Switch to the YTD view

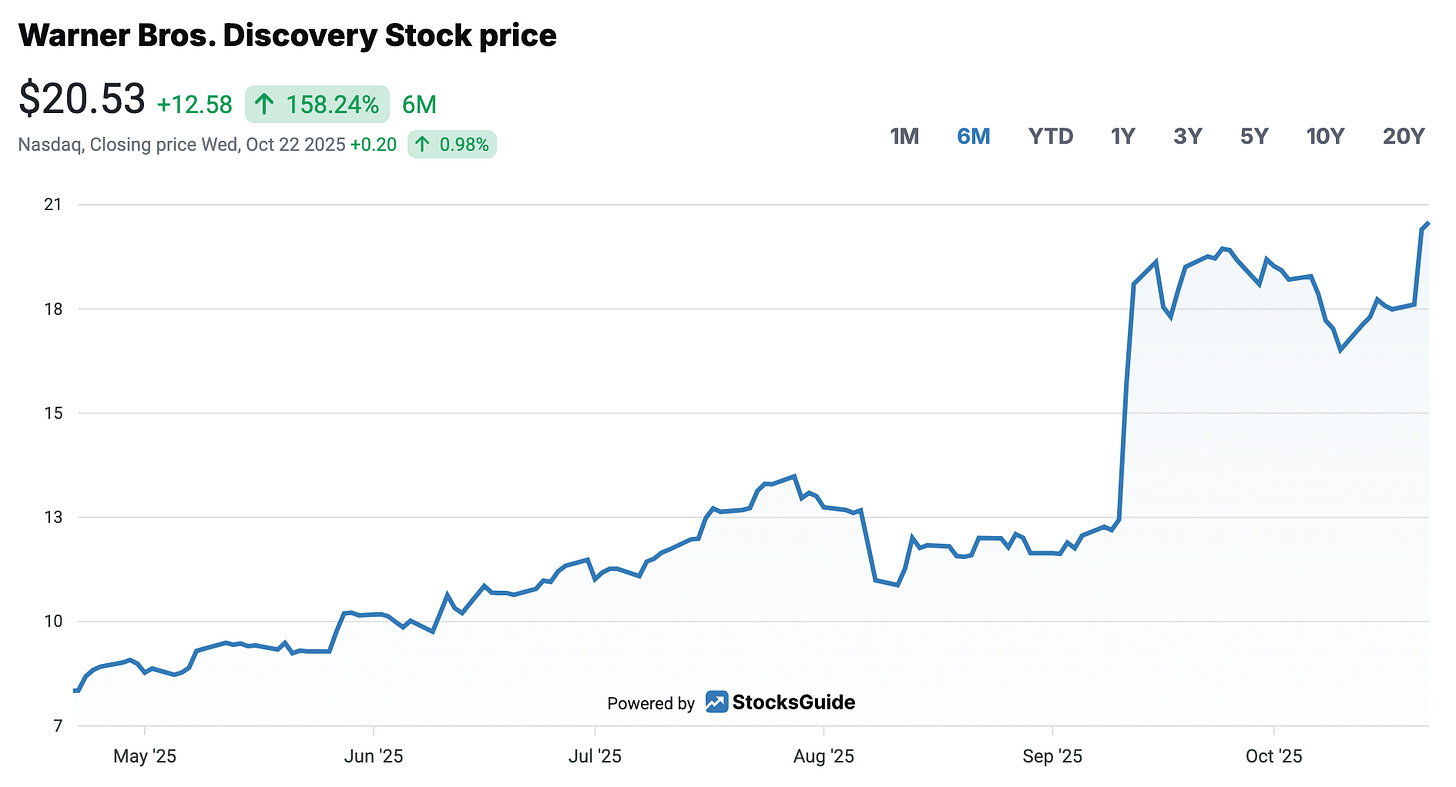click(x=1050, y=136)
